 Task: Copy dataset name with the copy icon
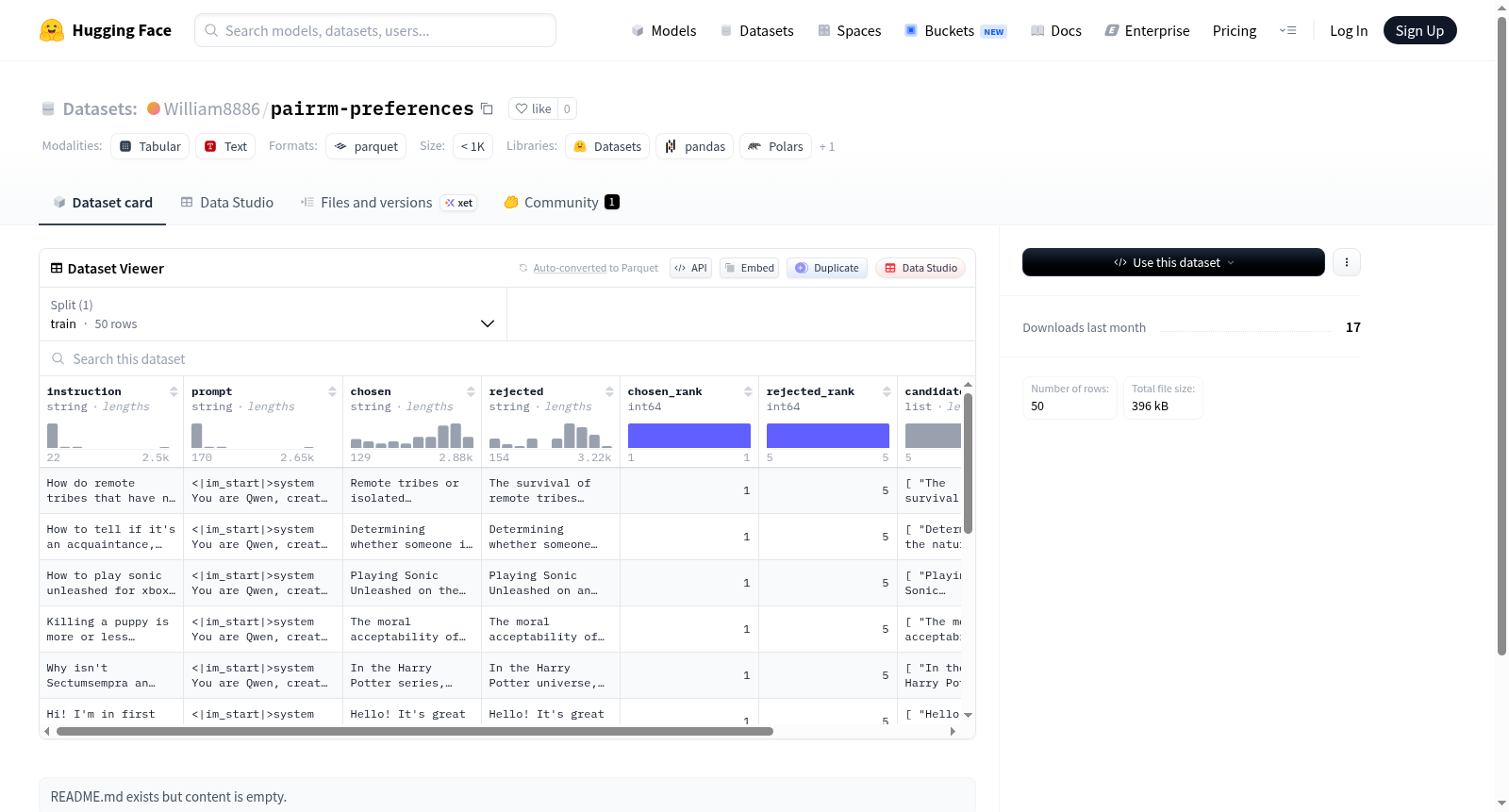[x=487, y=108]
